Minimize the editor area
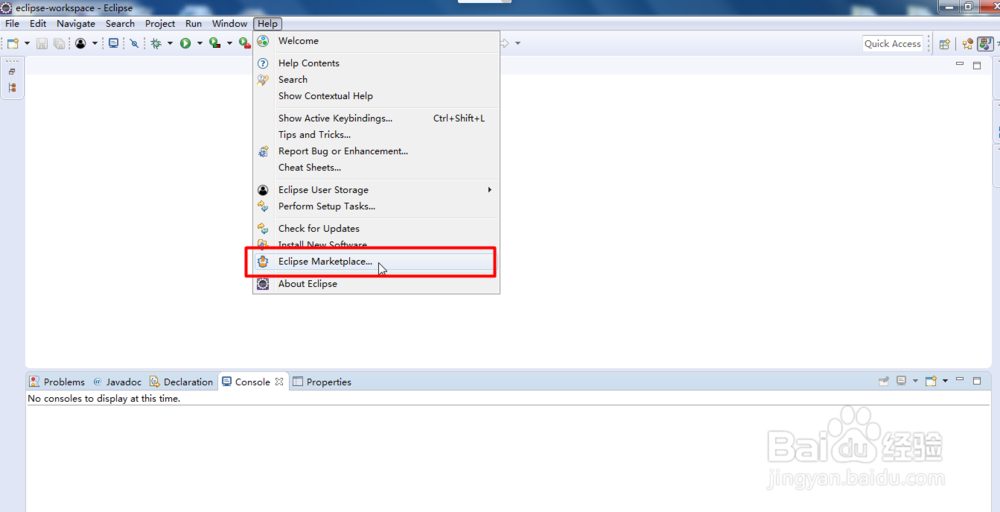1000x512 pixels. (960, 65)
